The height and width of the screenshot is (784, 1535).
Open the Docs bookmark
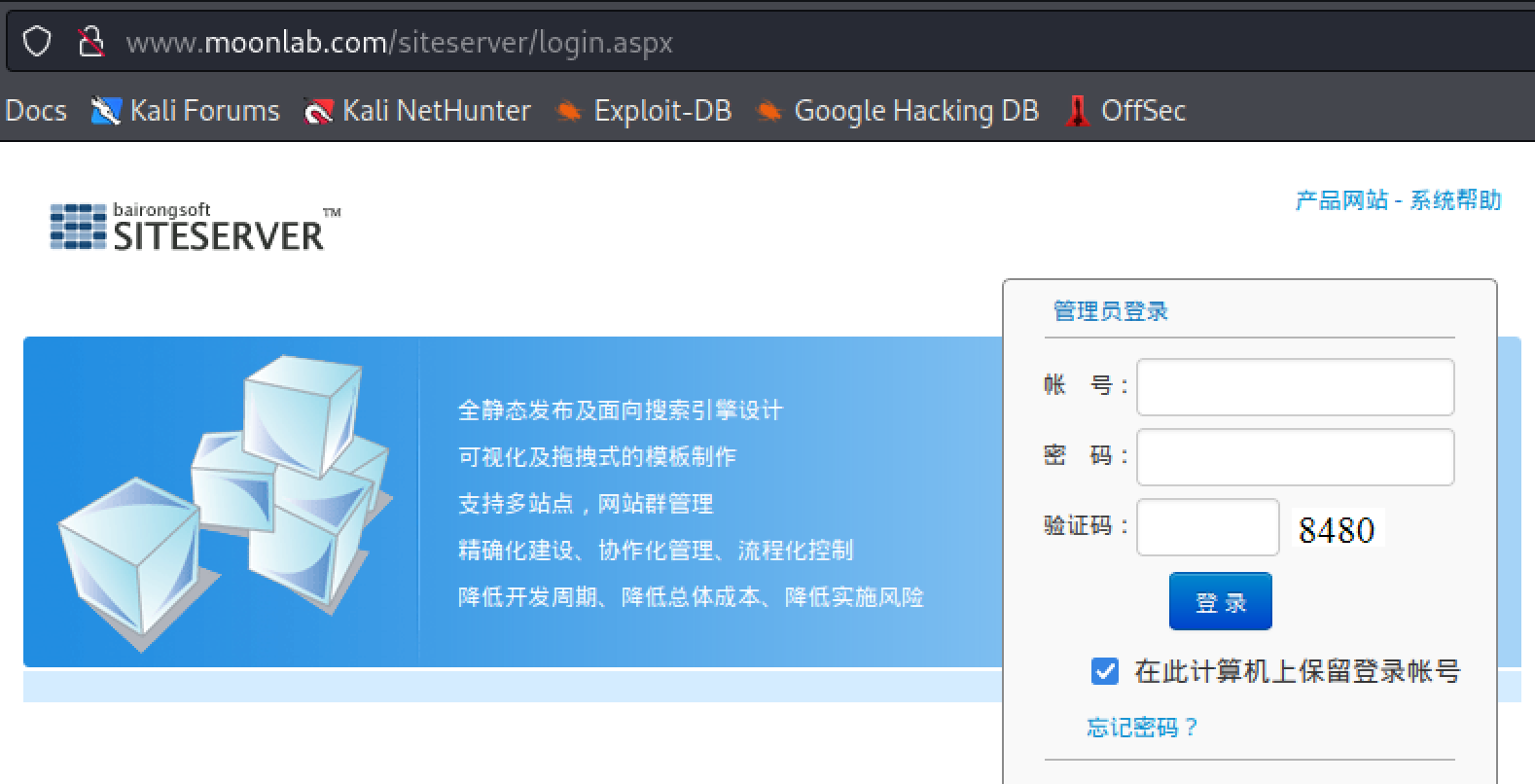(36, 111)
